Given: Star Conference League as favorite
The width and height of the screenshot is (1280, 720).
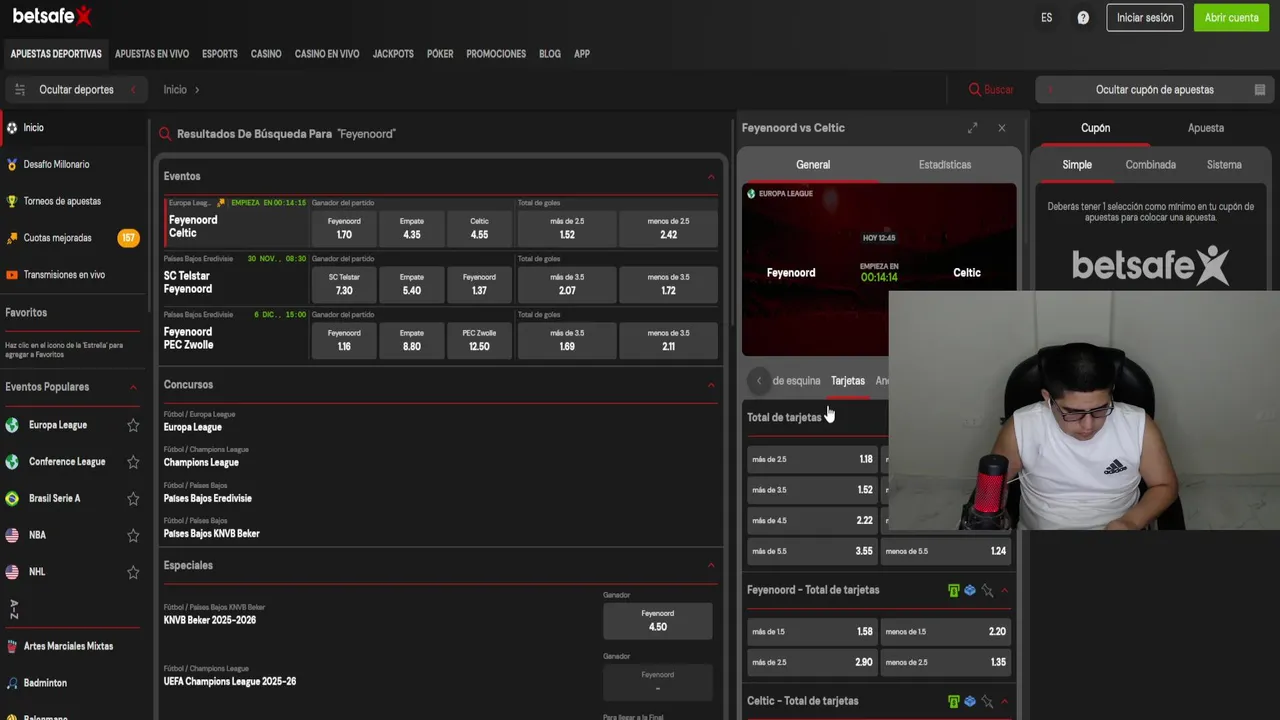Looking at the screenshot, I should [x=133, y=462].
